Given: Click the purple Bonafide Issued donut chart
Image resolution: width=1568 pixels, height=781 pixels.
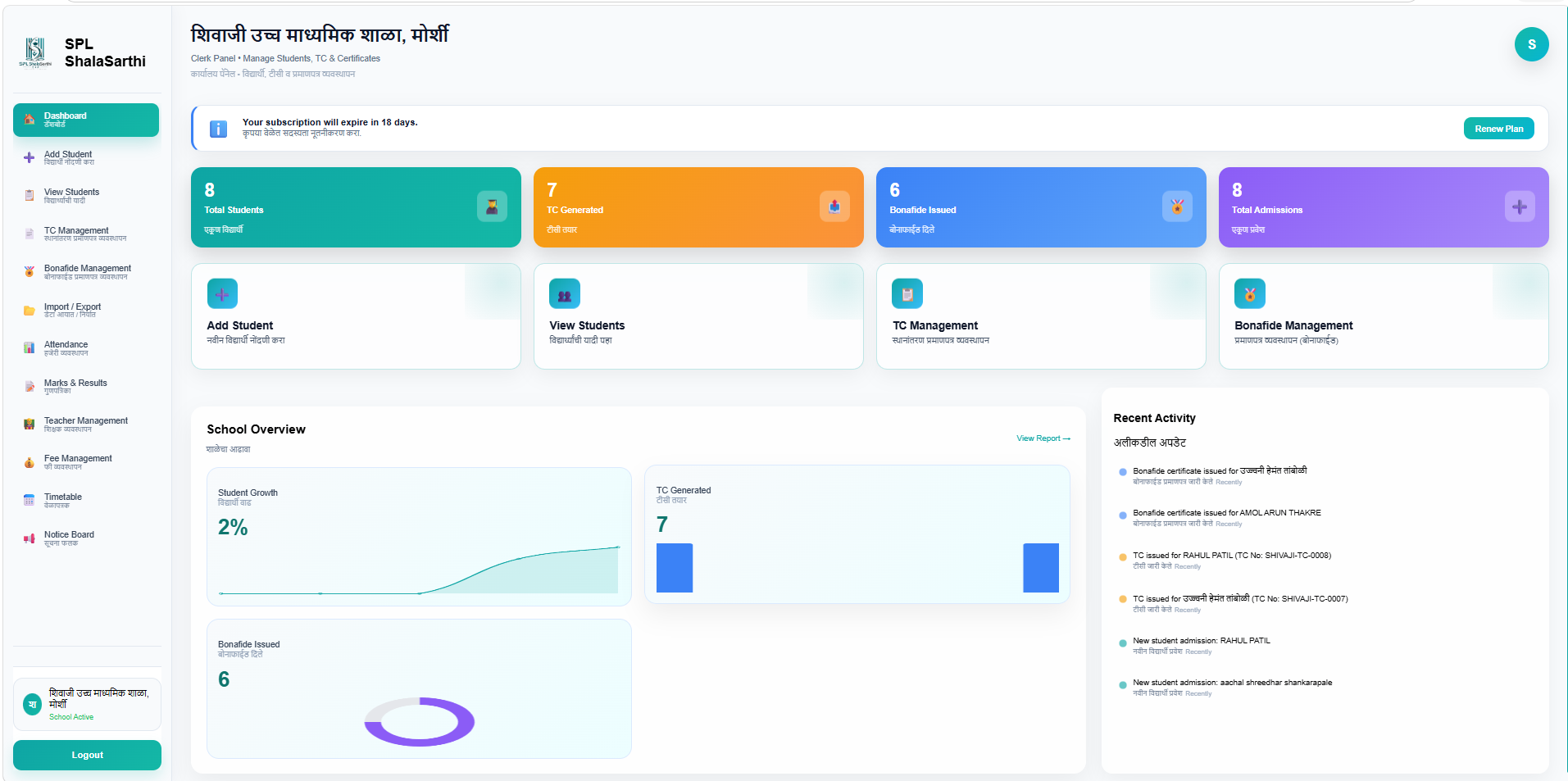Looking at the screenshot, I should tap(420, 721).
